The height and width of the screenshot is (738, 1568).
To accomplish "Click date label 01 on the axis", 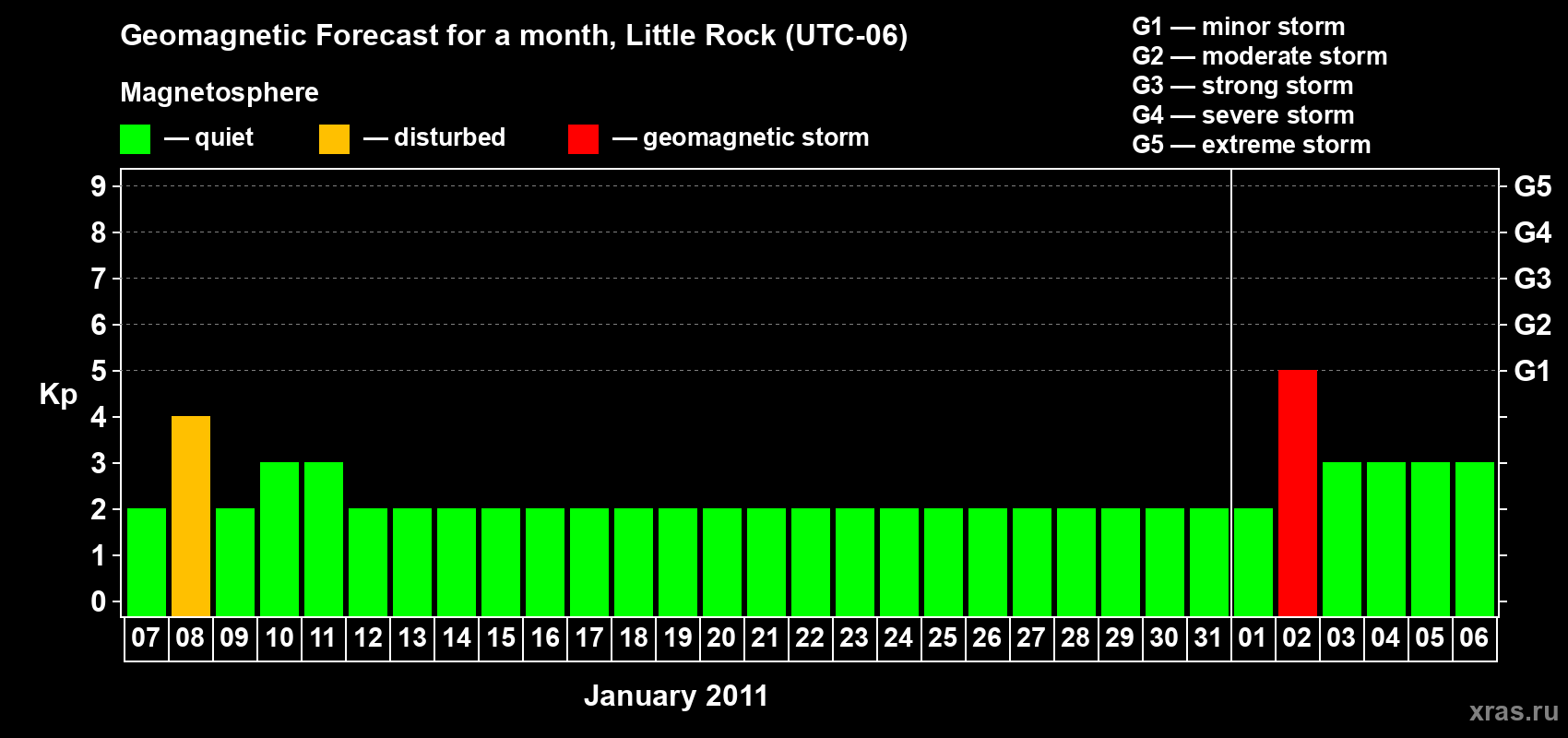I will pos(1253,637).
